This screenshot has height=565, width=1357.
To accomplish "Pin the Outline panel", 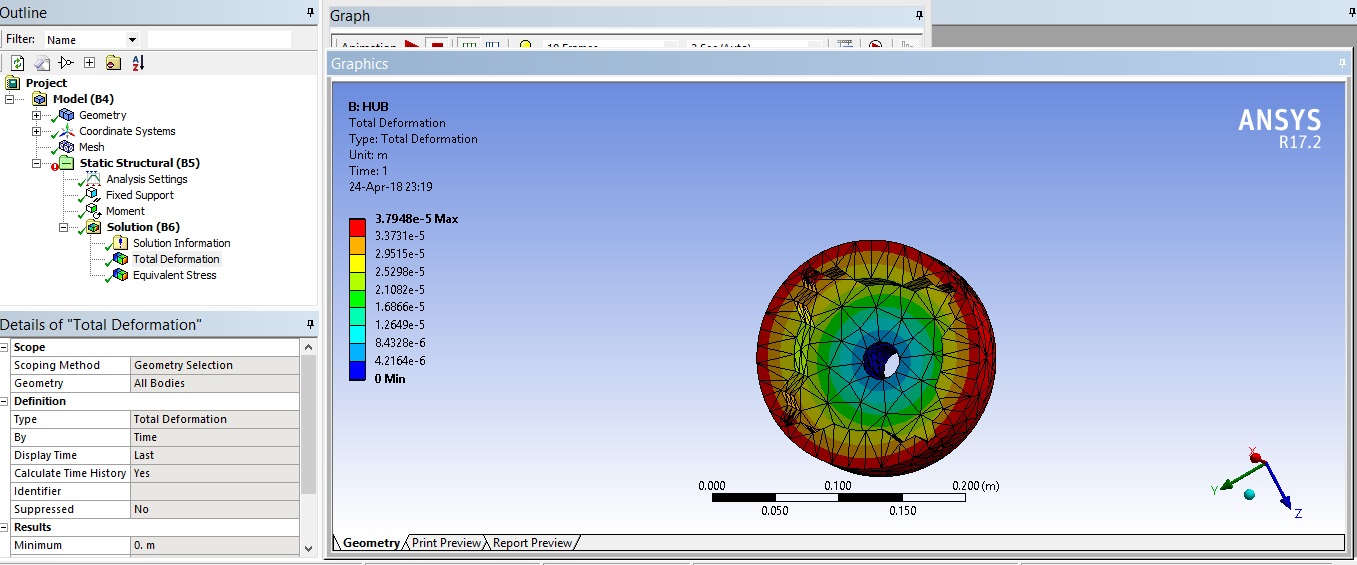I will [x=310, y=12].
